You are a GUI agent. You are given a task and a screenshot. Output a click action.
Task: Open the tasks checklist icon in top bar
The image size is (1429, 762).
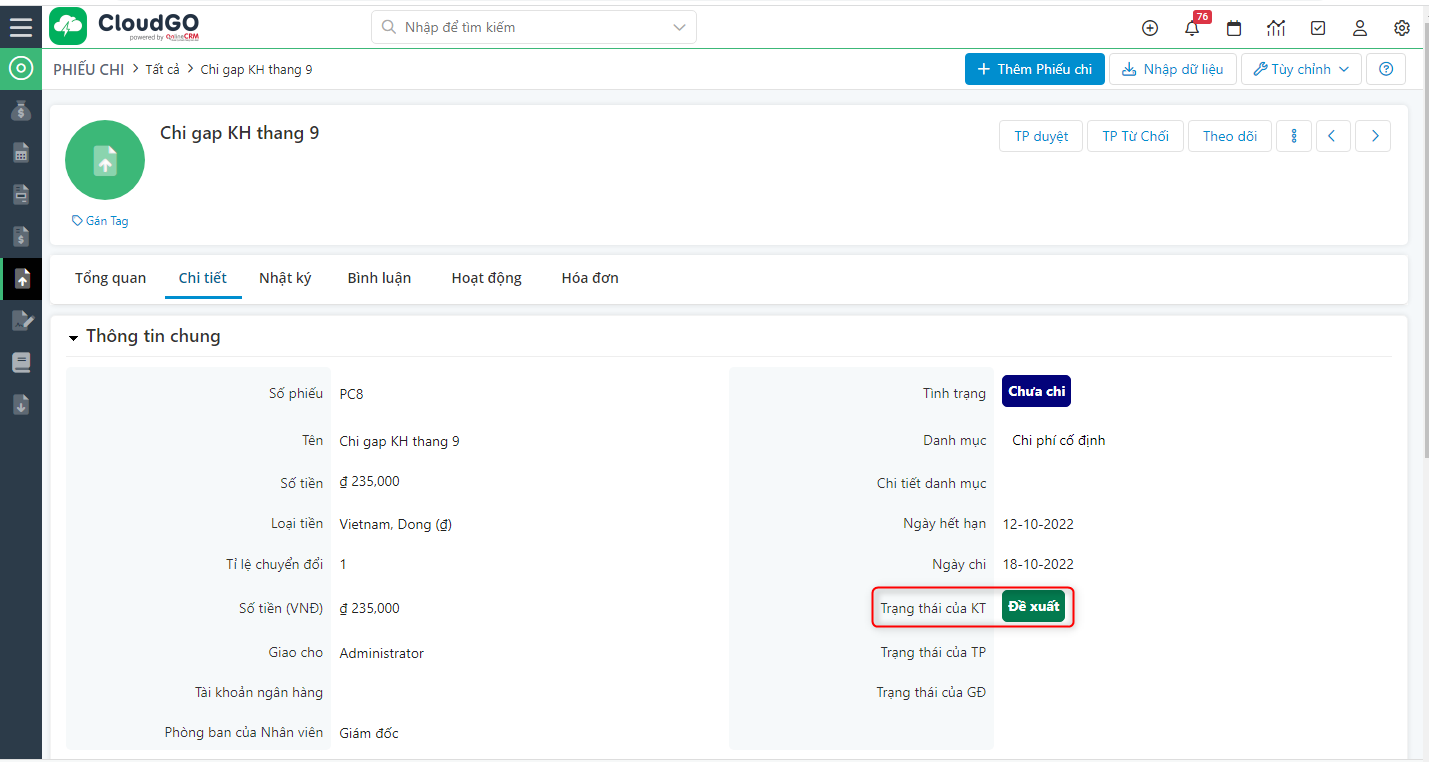click(x=1317, y=28)
